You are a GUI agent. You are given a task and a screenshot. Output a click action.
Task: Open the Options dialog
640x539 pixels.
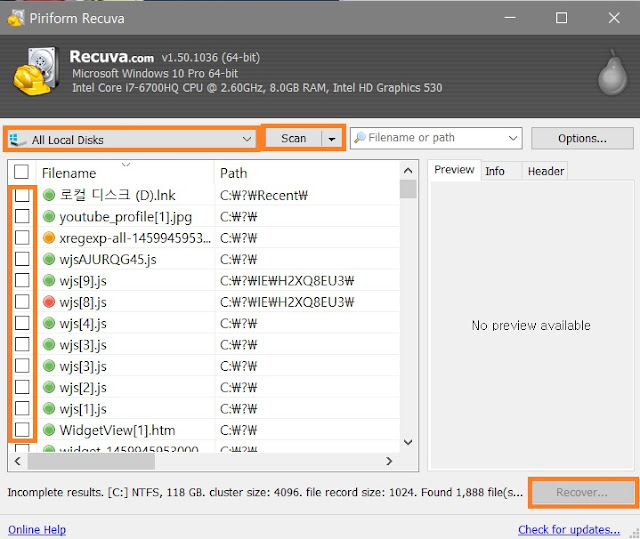[582, 139]
